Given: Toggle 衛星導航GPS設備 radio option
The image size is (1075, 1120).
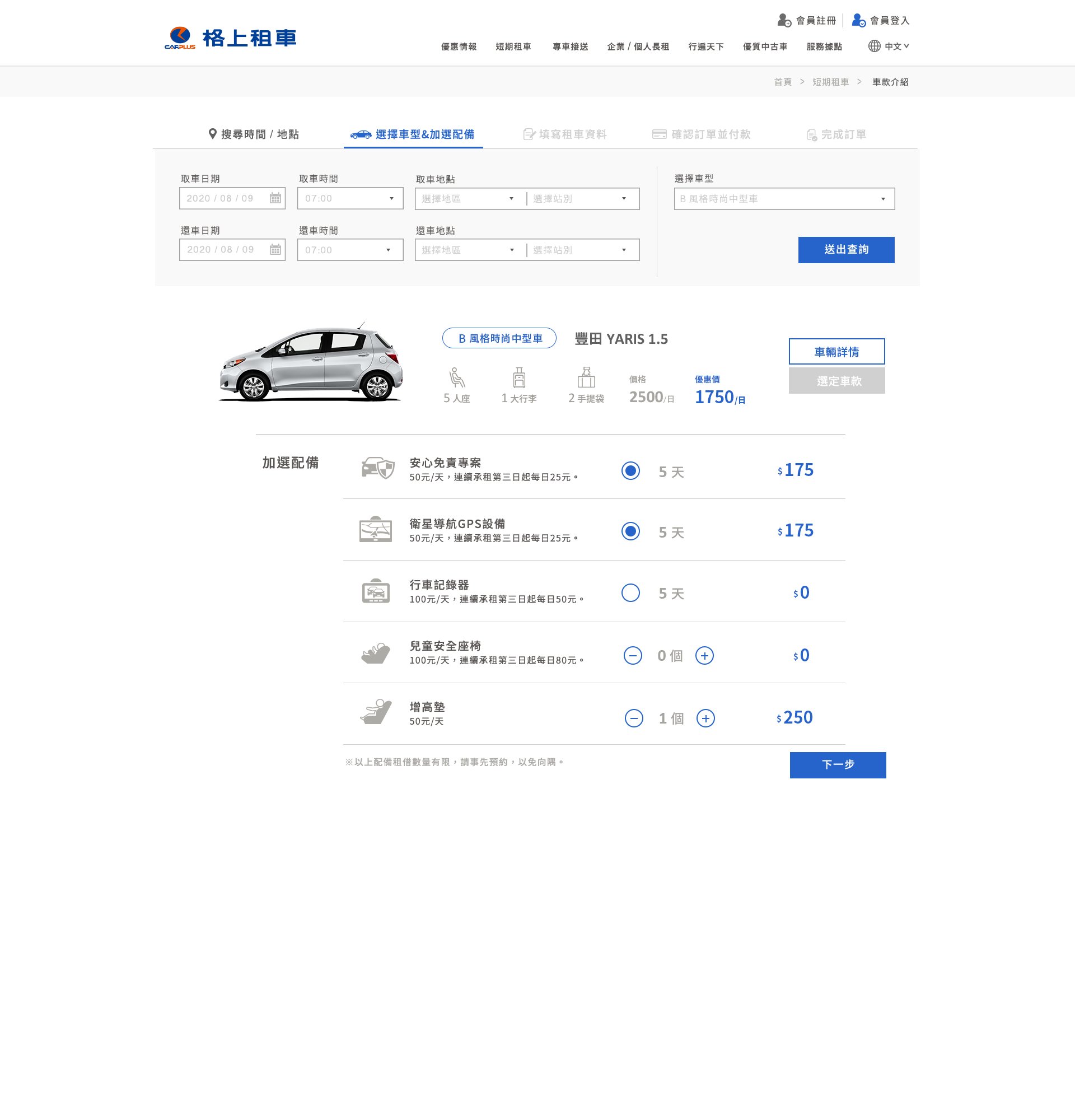Looking at the screenshot, I should tap(630, 531).
